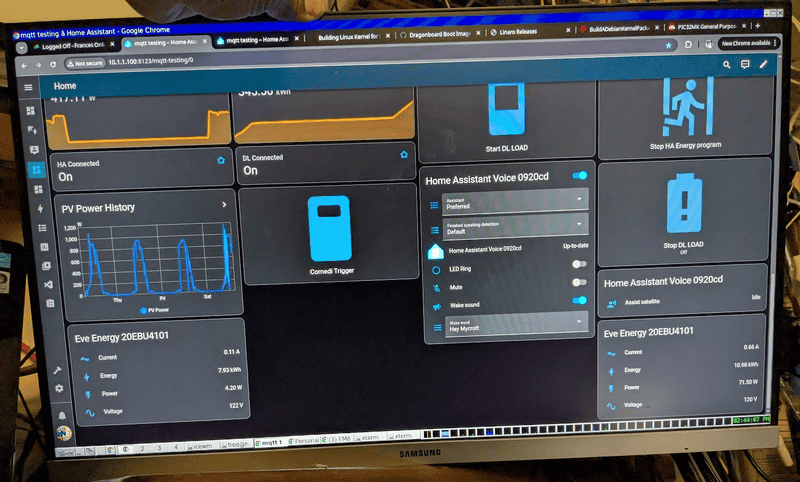Open the Overview dashboard icon at sidebar top
The width and height of the screenshot is (800, 482).
pos(31,111)
